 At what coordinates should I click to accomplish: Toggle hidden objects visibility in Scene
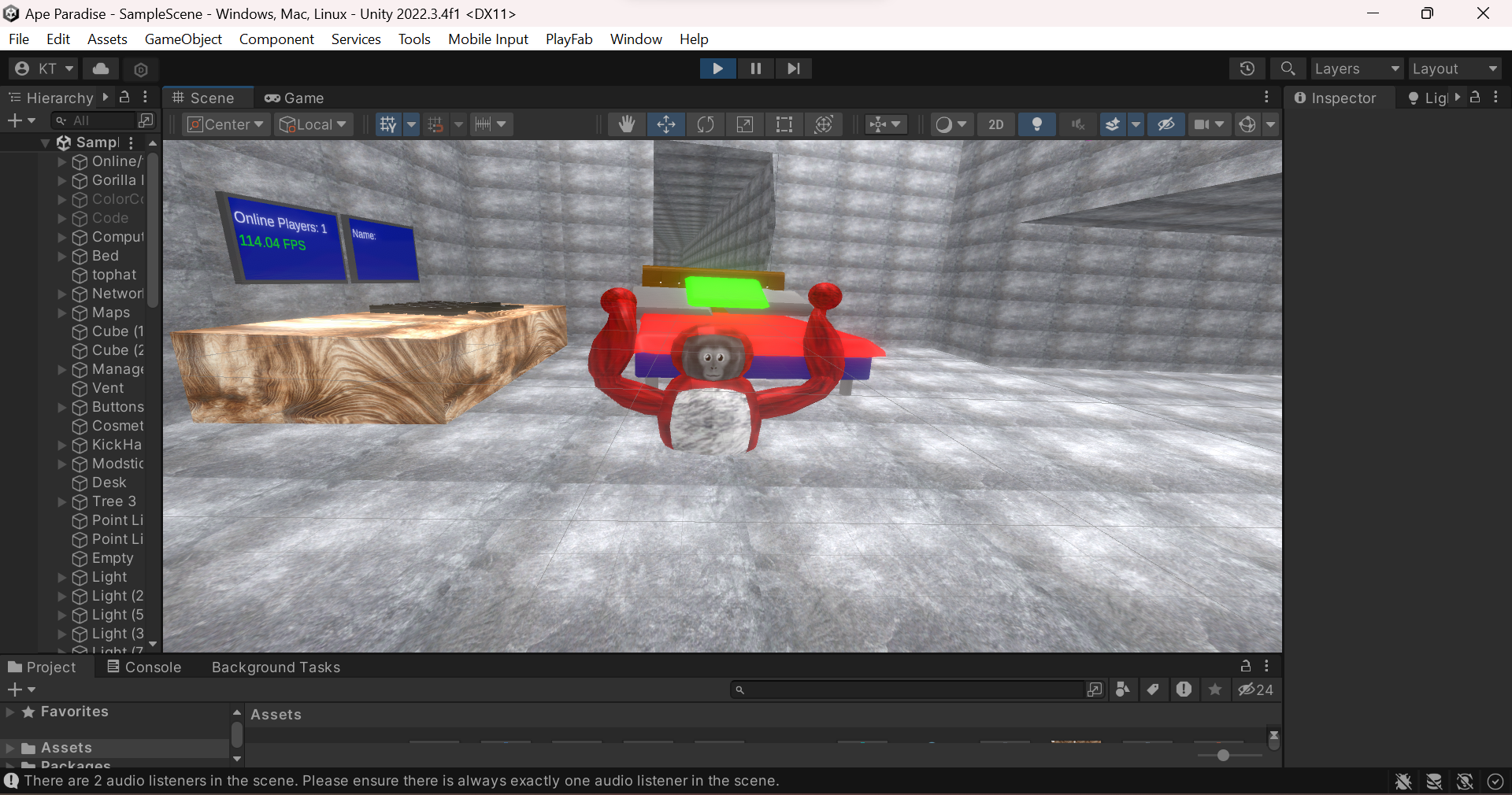point(1166,124)
